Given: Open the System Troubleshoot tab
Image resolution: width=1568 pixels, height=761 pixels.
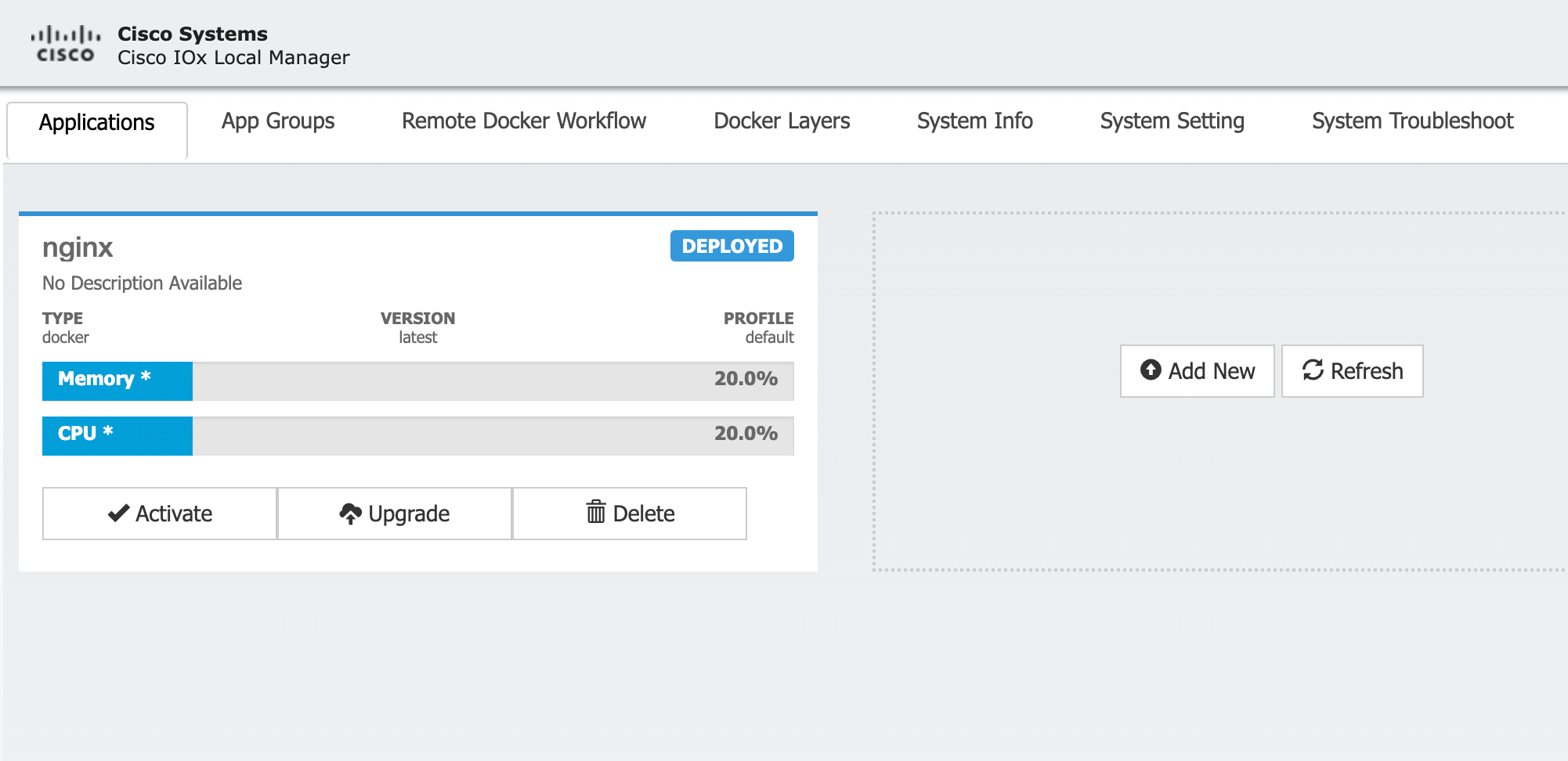Looking at the screenshot, I should [1411, 121].
